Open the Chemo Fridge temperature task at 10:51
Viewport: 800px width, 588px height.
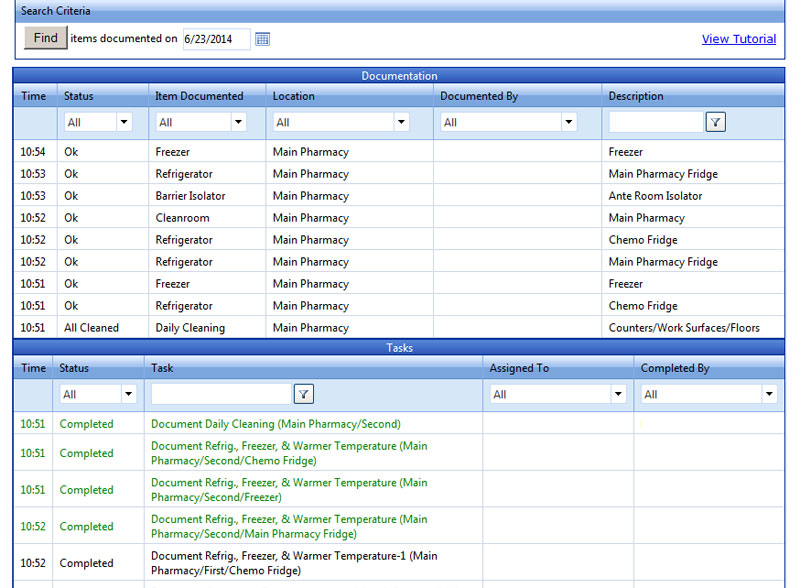coord(285,453)
